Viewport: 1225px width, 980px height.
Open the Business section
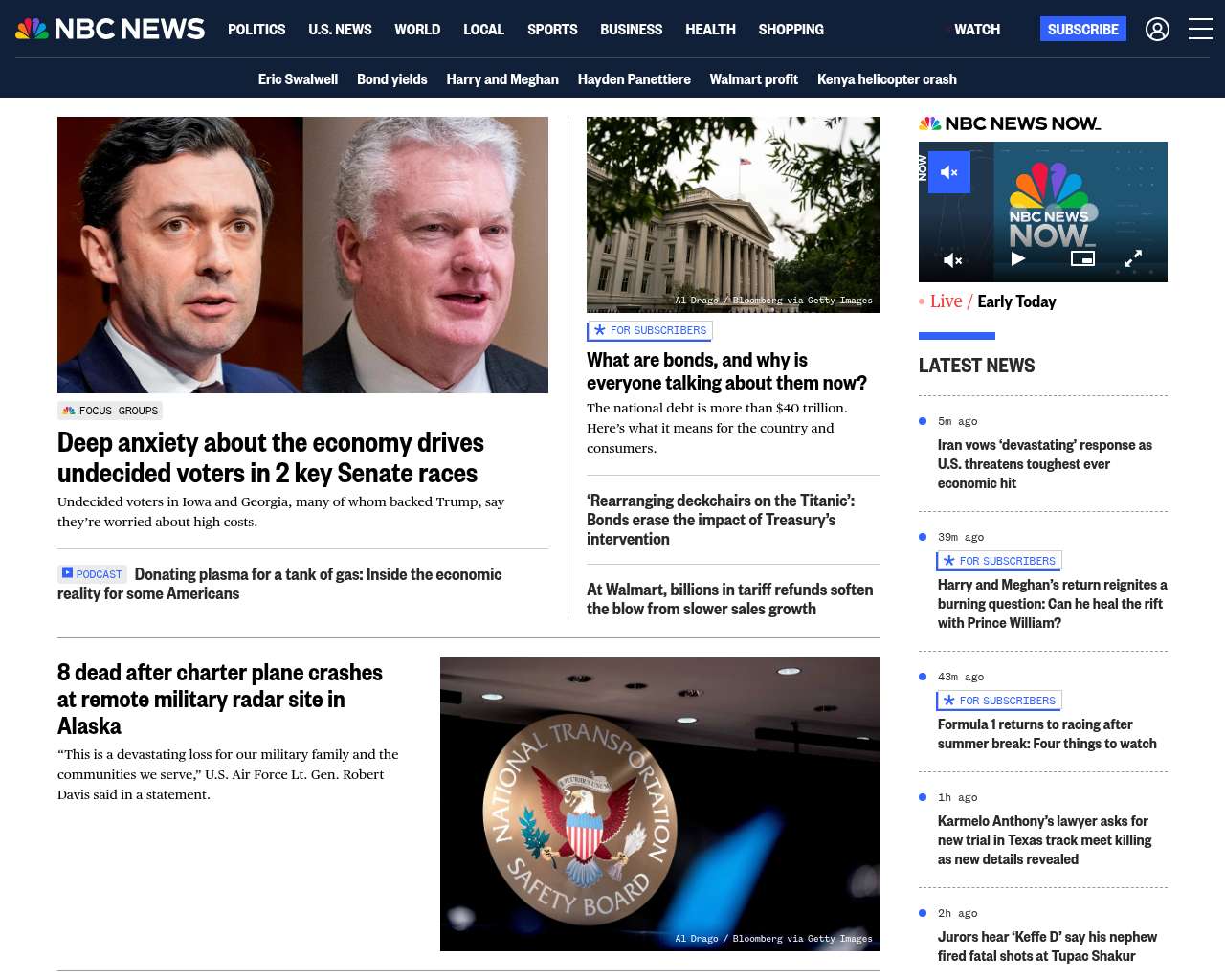pos(631,30)
